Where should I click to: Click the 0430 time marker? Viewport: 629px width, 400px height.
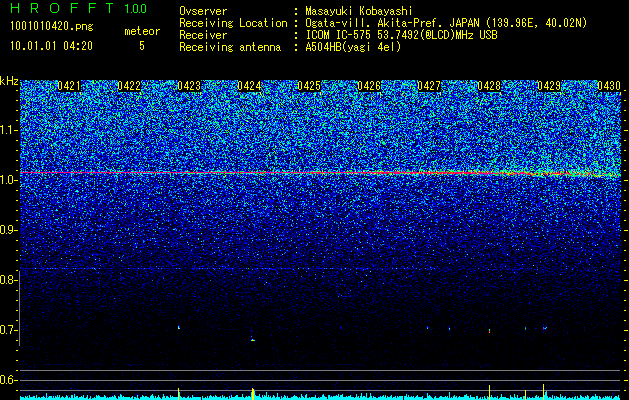point(609,86)
